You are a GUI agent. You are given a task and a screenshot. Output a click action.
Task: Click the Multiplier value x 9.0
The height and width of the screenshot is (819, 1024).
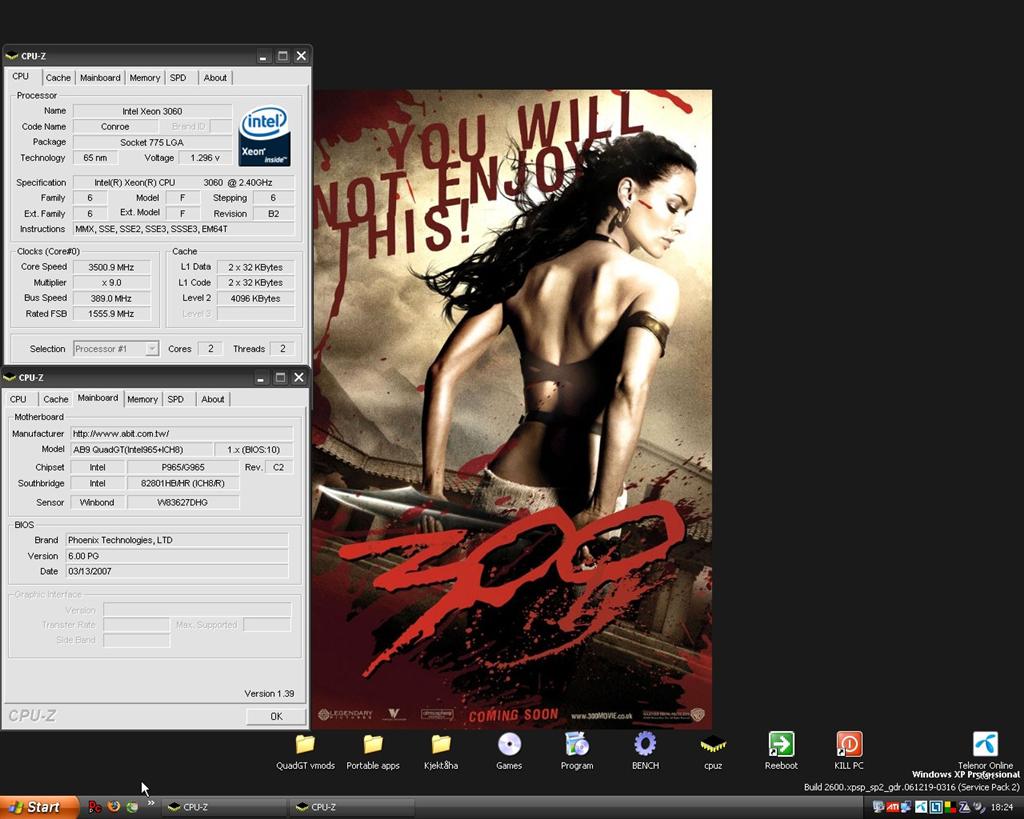[x=111, y=283]
